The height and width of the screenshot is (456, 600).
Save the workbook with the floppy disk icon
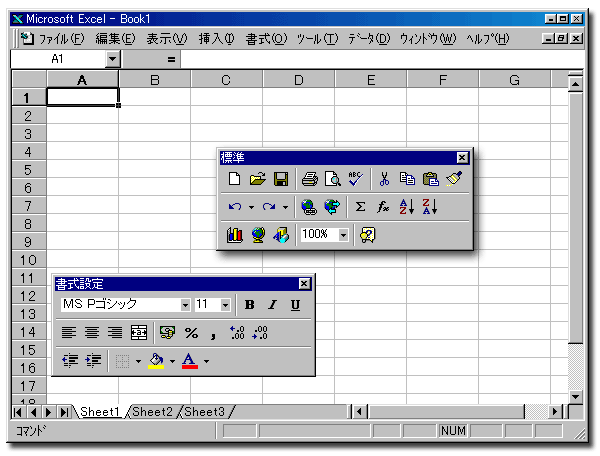[x=281, y=179]
